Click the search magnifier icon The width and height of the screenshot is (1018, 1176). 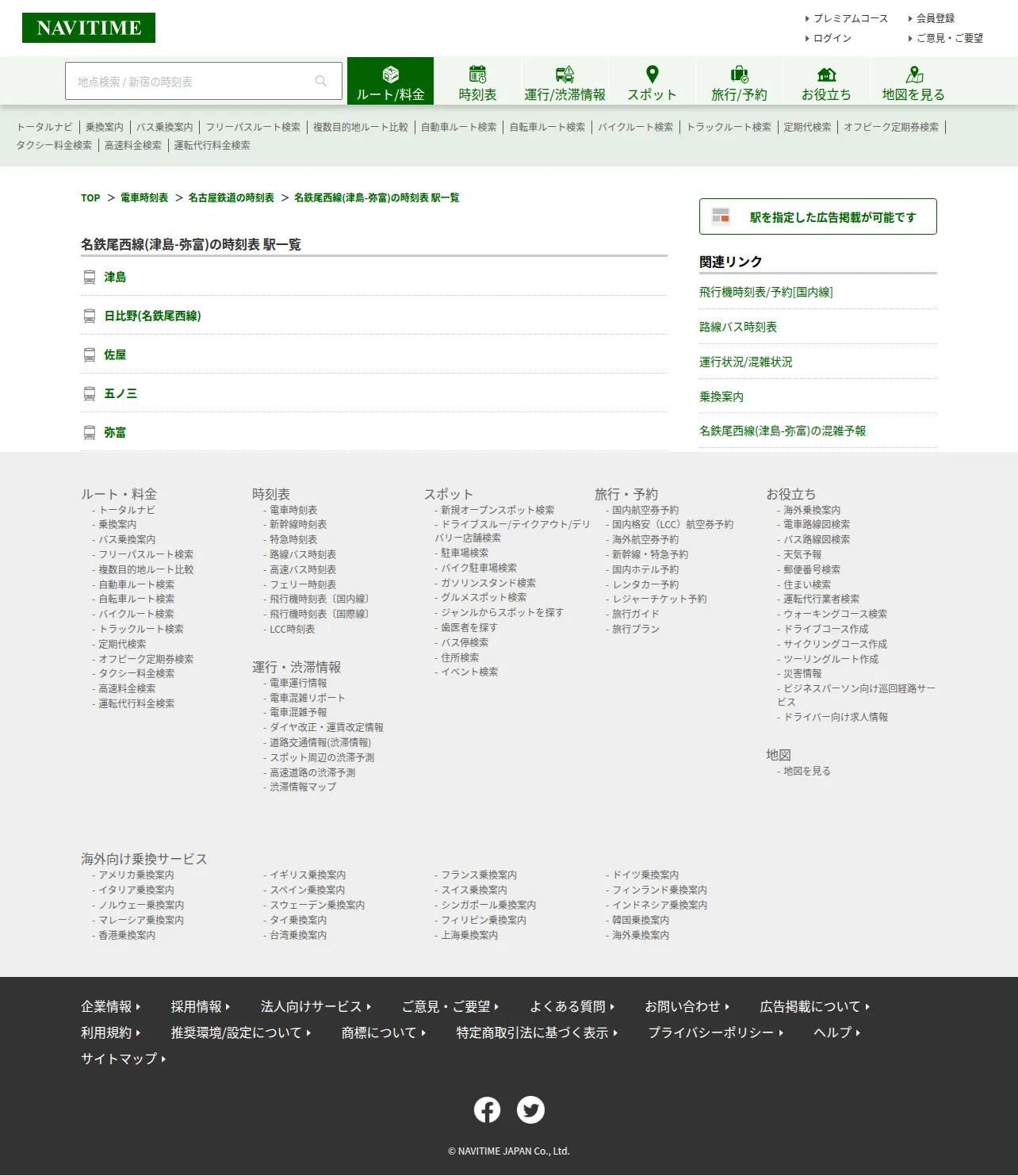[321, 81]
